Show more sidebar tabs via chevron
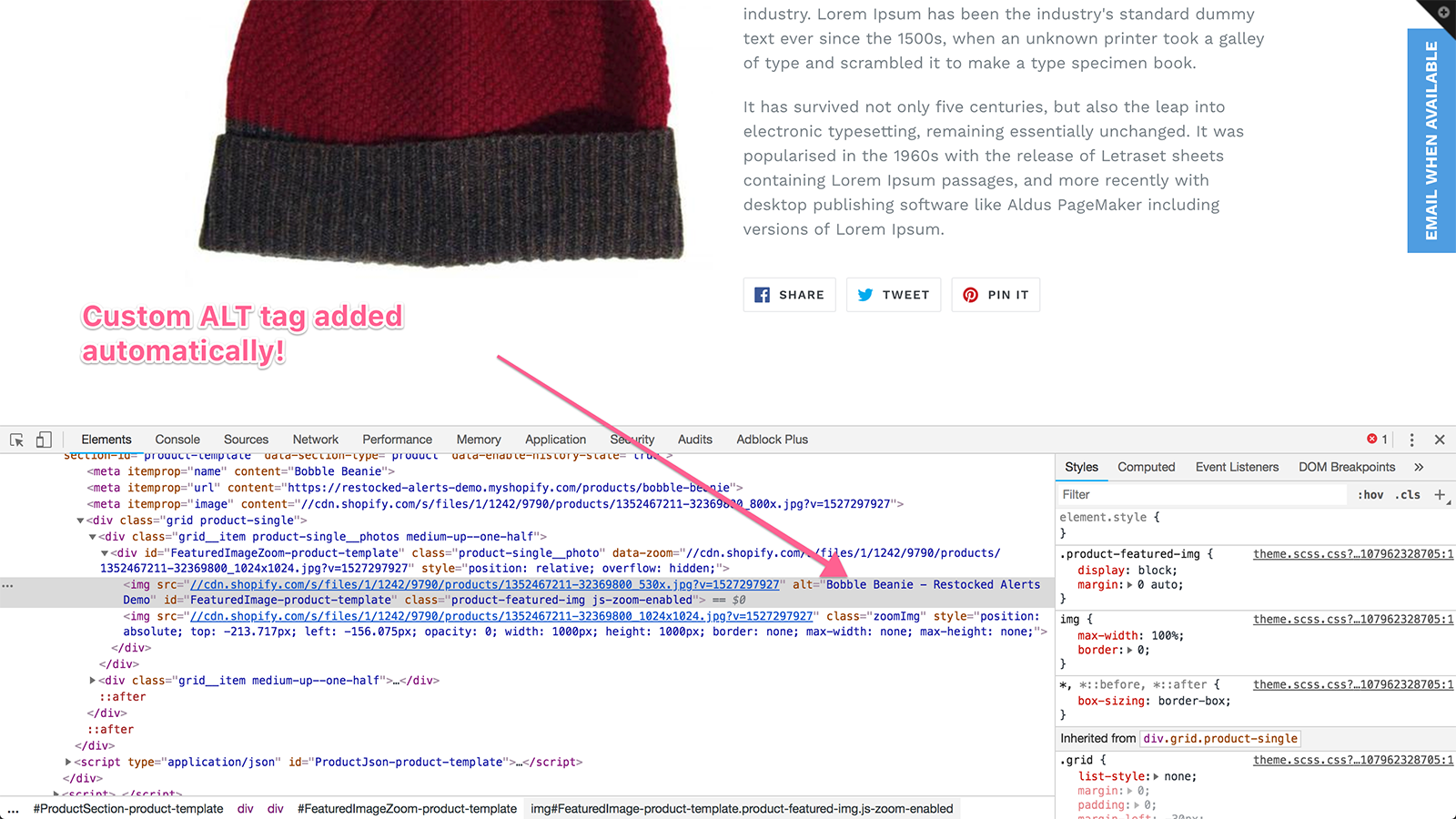This screenshot has width=1456, height=819. [x=1419, y=467]
